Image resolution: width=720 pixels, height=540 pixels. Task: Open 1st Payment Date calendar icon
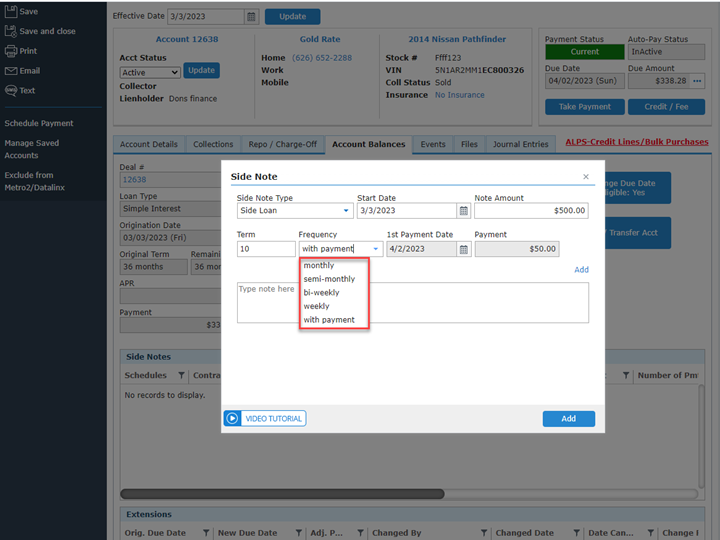click(464, 249)
